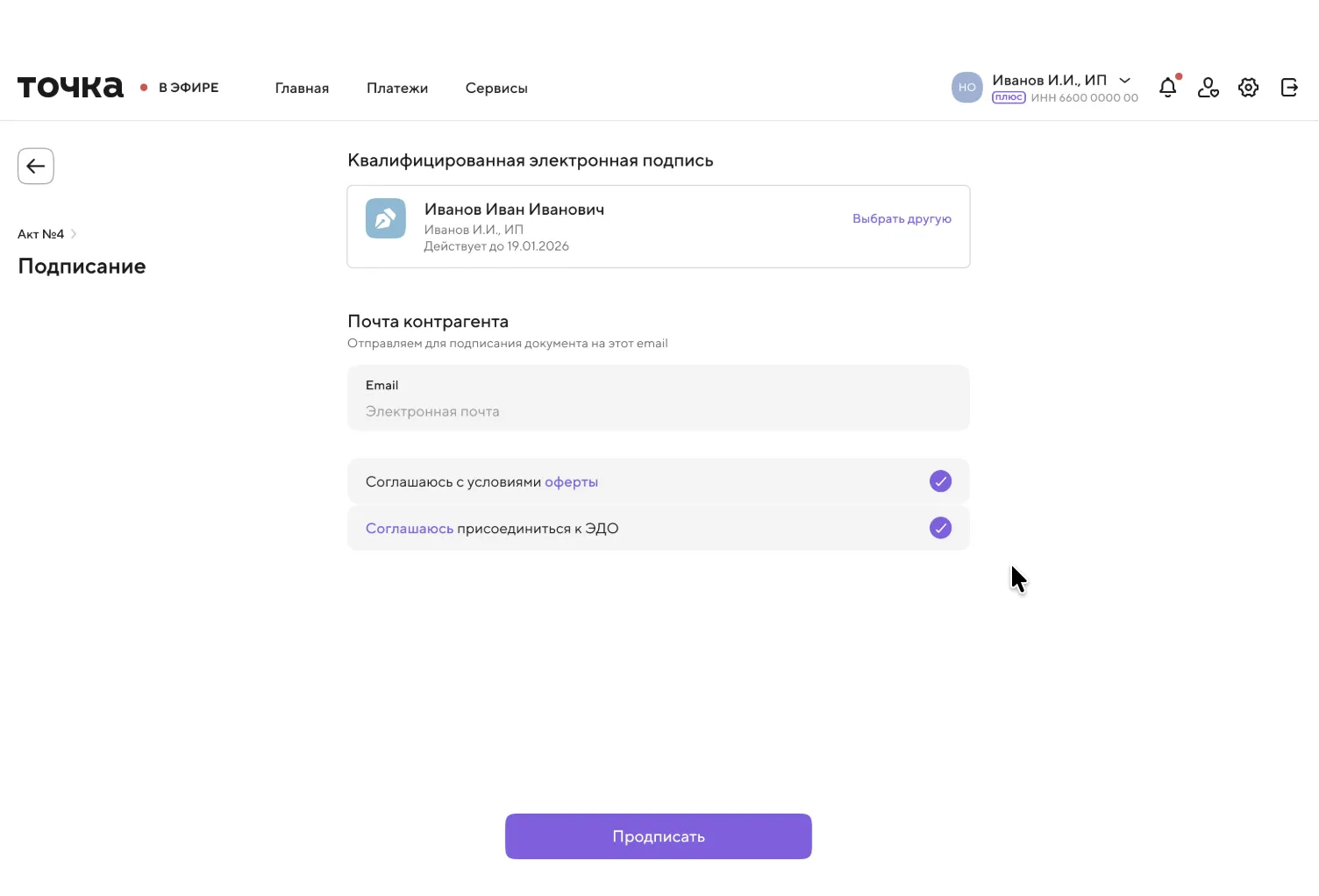The height and width of the screenshot is (896, 1319).
Task: Open notifications via the bell icon
Action: tap(1167, 88)
